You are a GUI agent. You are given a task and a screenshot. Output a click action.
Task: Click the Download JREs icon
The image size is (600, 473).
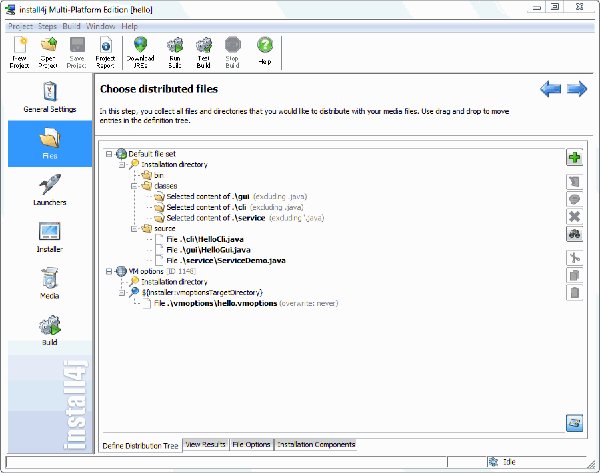[x=140, y=53]
